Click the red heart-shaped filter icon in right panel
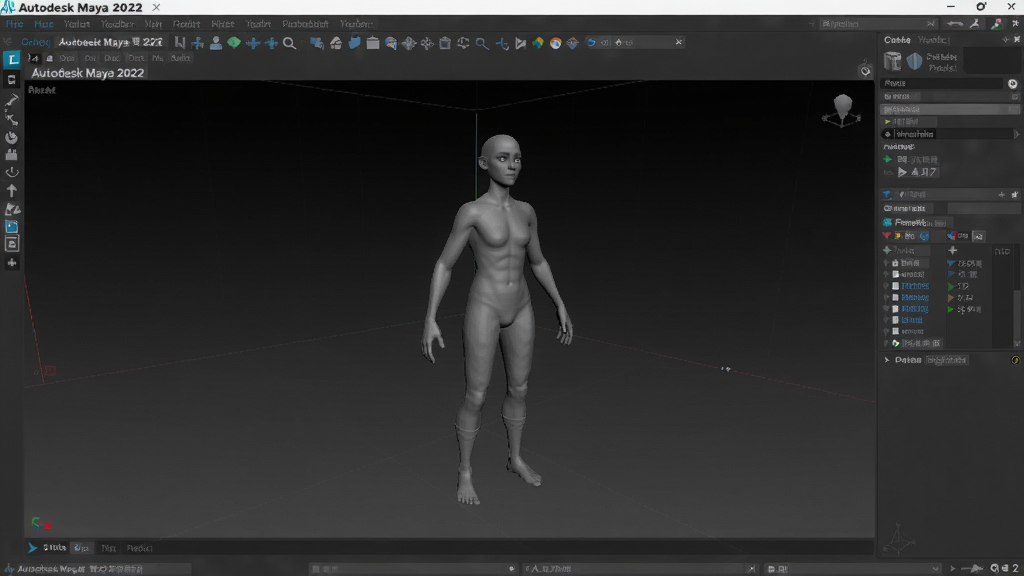This screenshot has height=576, width=1024. click(x=886, y=236)
